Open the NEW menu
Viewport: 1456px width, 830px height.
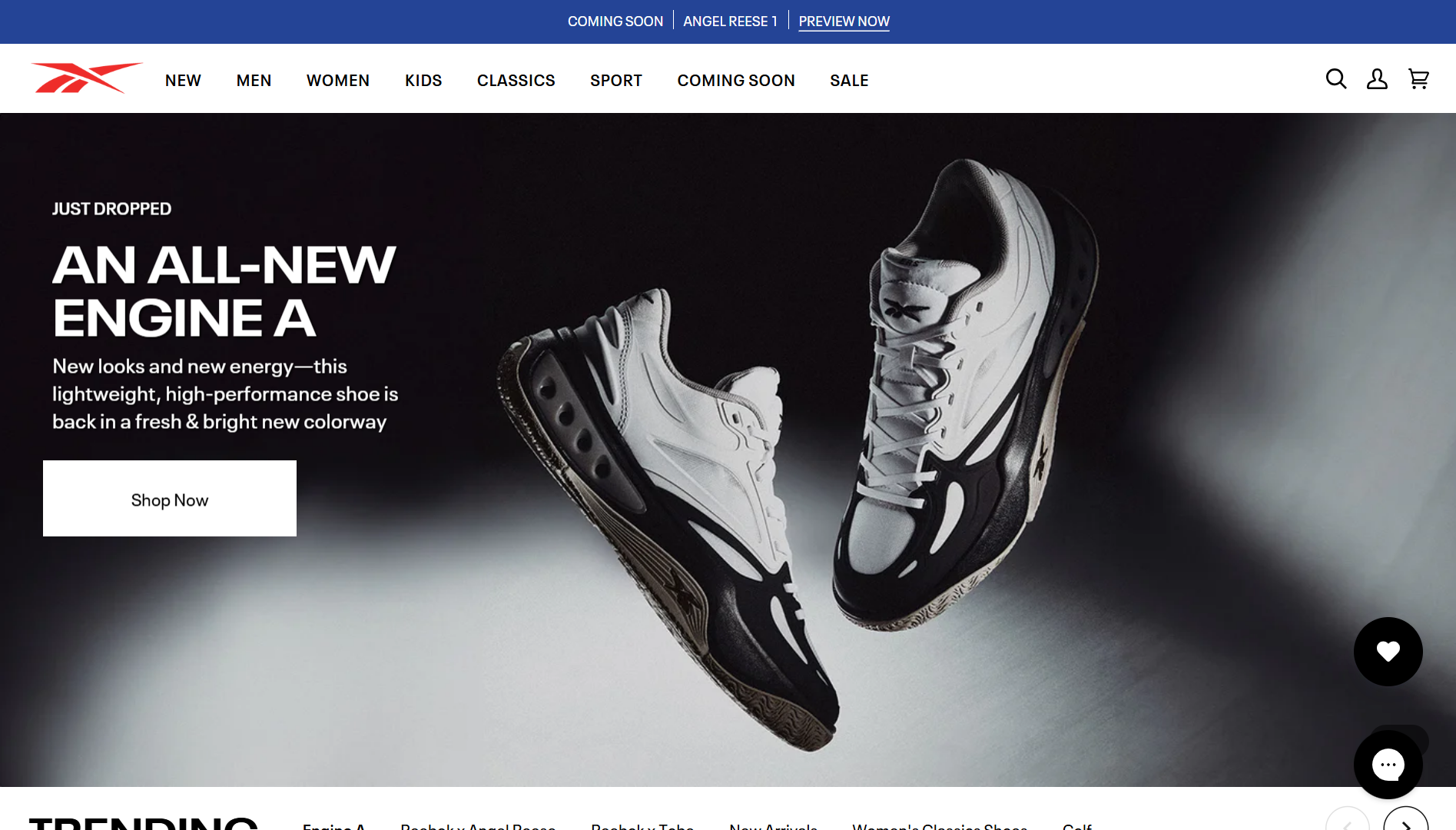[x=183, y=81]
